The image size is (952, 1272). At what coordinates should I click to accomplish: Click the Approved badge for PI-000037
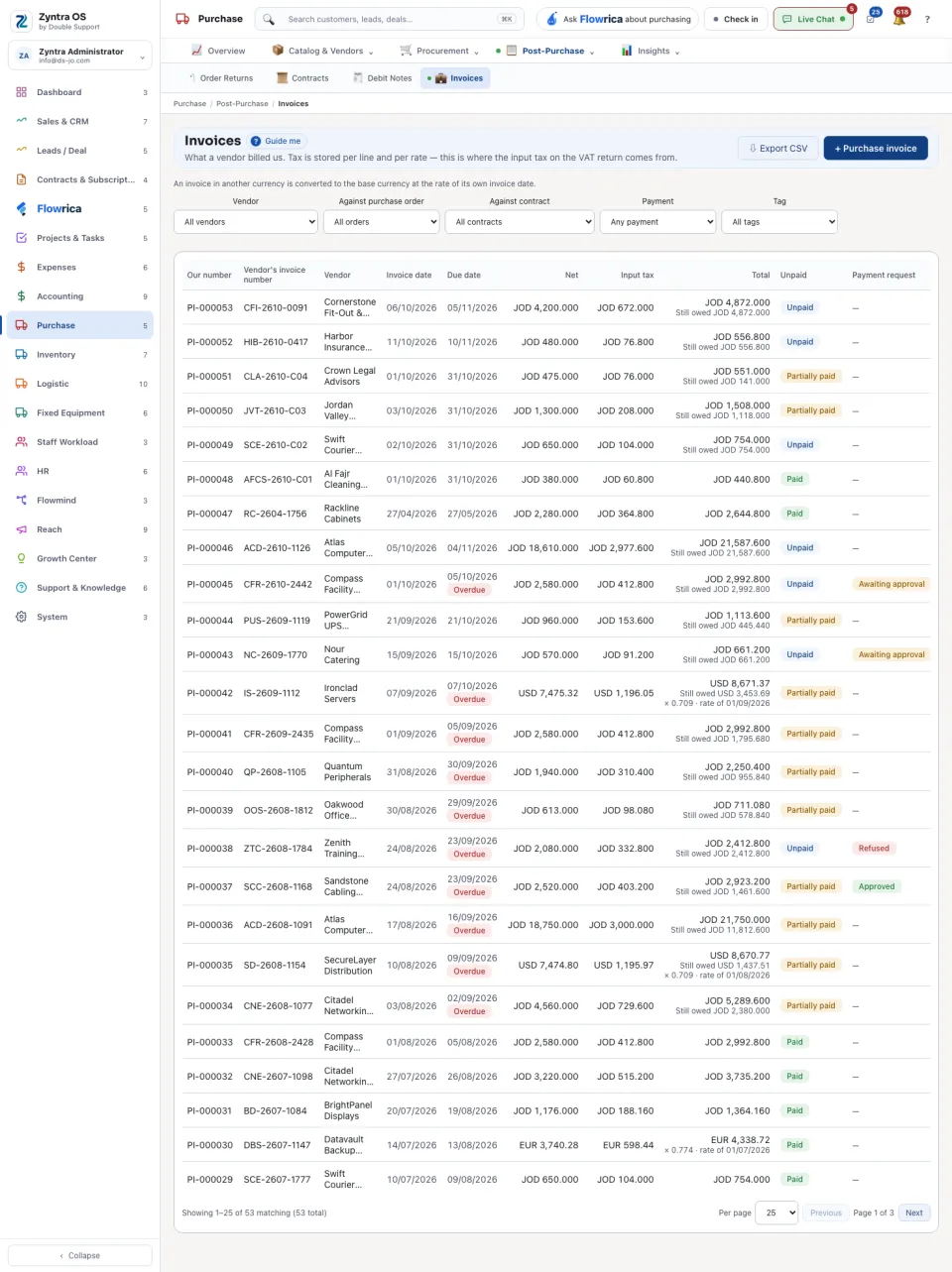[877, 886]
